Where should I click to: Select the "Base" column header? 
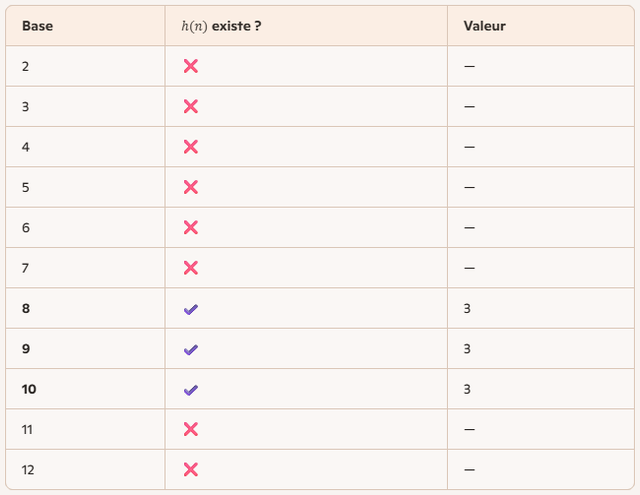(37, 26)
